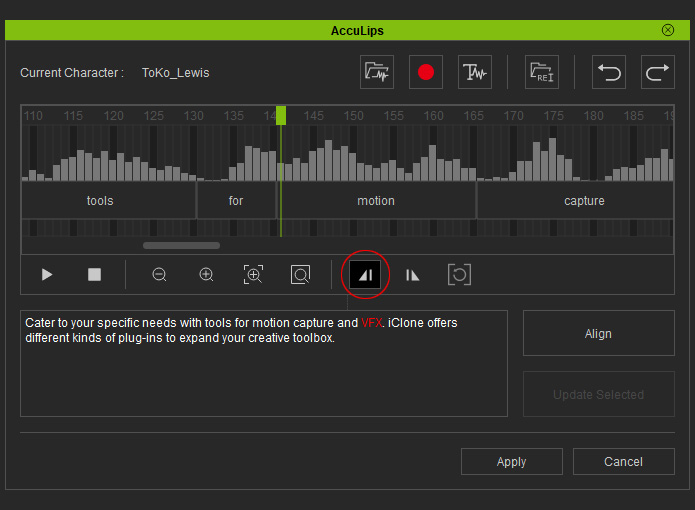This screenshot has height=510, width=695.
Task: Fit timeline zoom to selection
Action: (253, 274)
